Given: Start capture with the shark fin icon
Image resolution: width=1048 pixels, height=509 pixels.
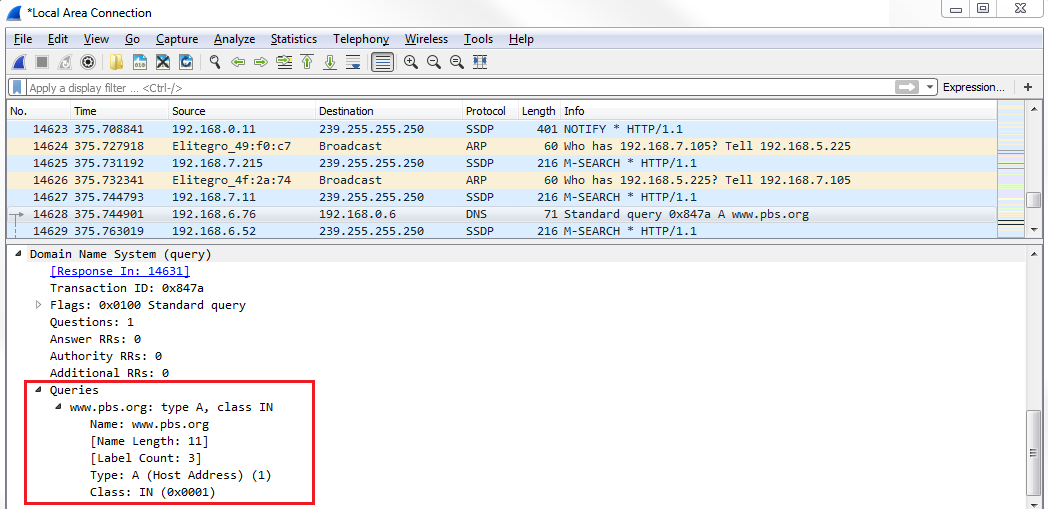Looking at the screenshot, I should [x=19, y=62].
